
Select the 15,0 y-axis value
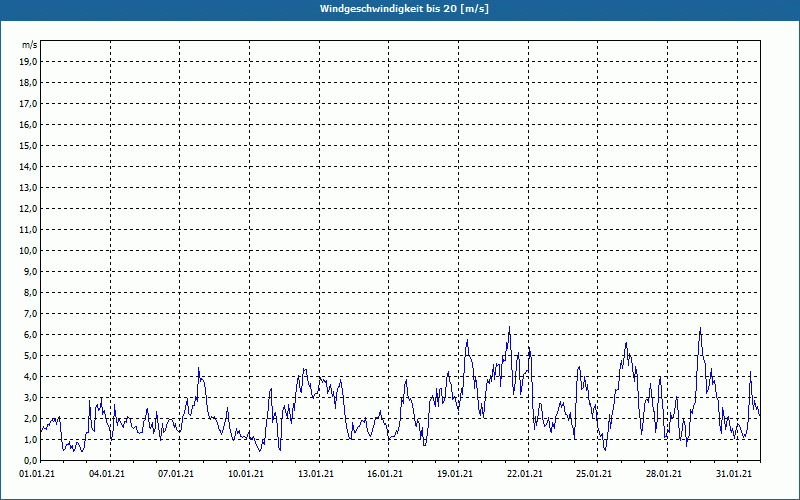coord(28,145)
